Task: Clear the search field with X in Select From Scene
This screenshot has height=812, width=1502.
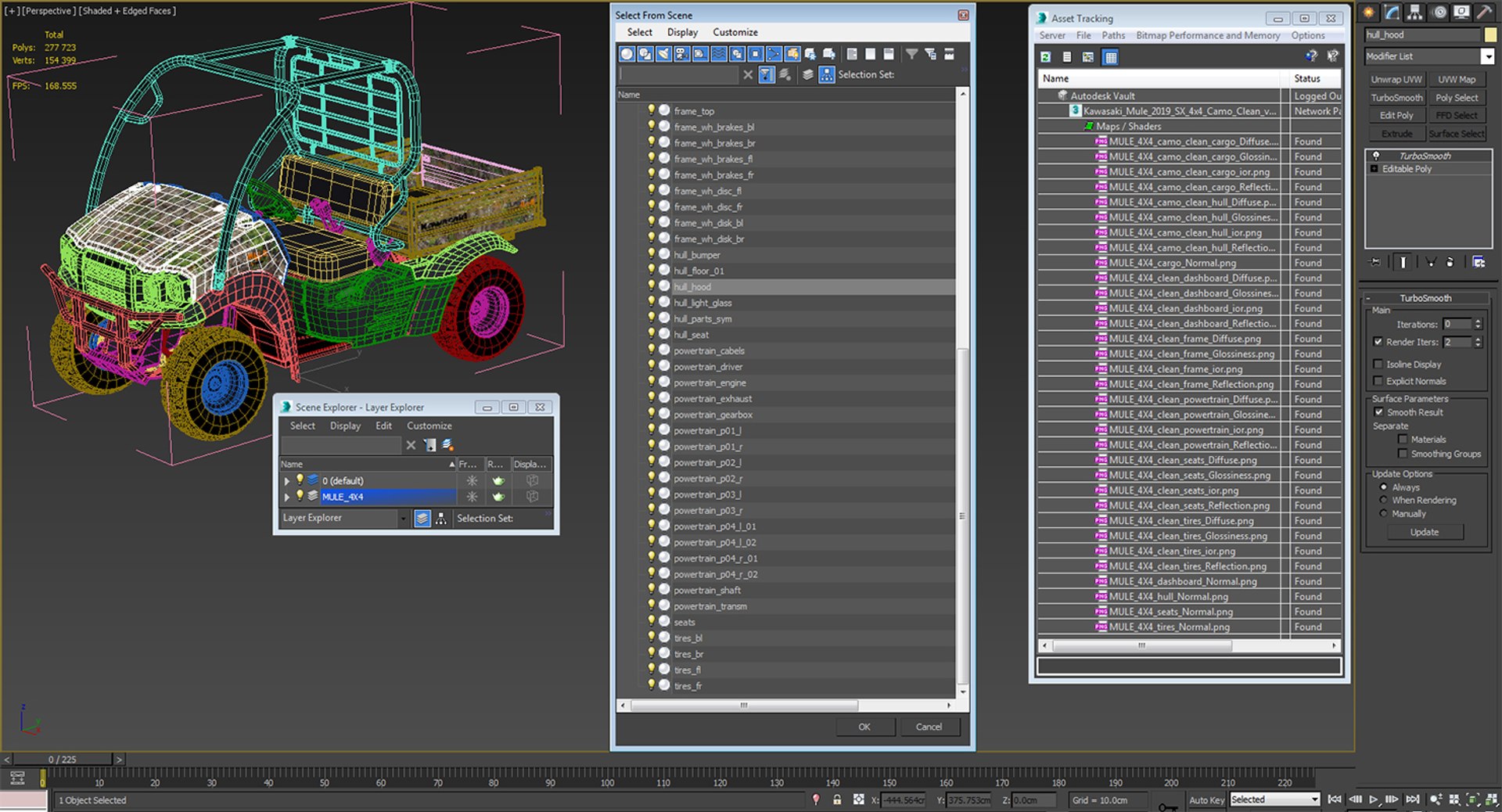Action: click(x=748, y=74)
